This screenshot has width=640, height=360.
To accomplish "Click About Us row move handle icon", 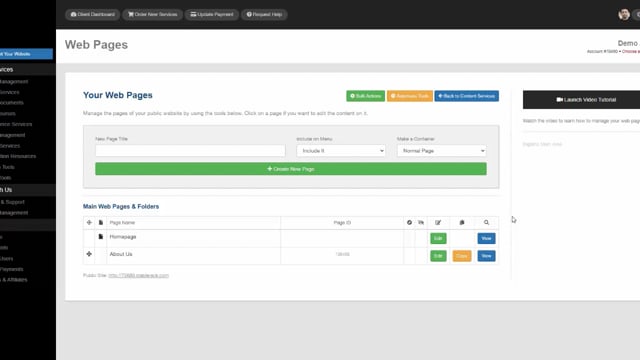I will click(x=89, y=254).
